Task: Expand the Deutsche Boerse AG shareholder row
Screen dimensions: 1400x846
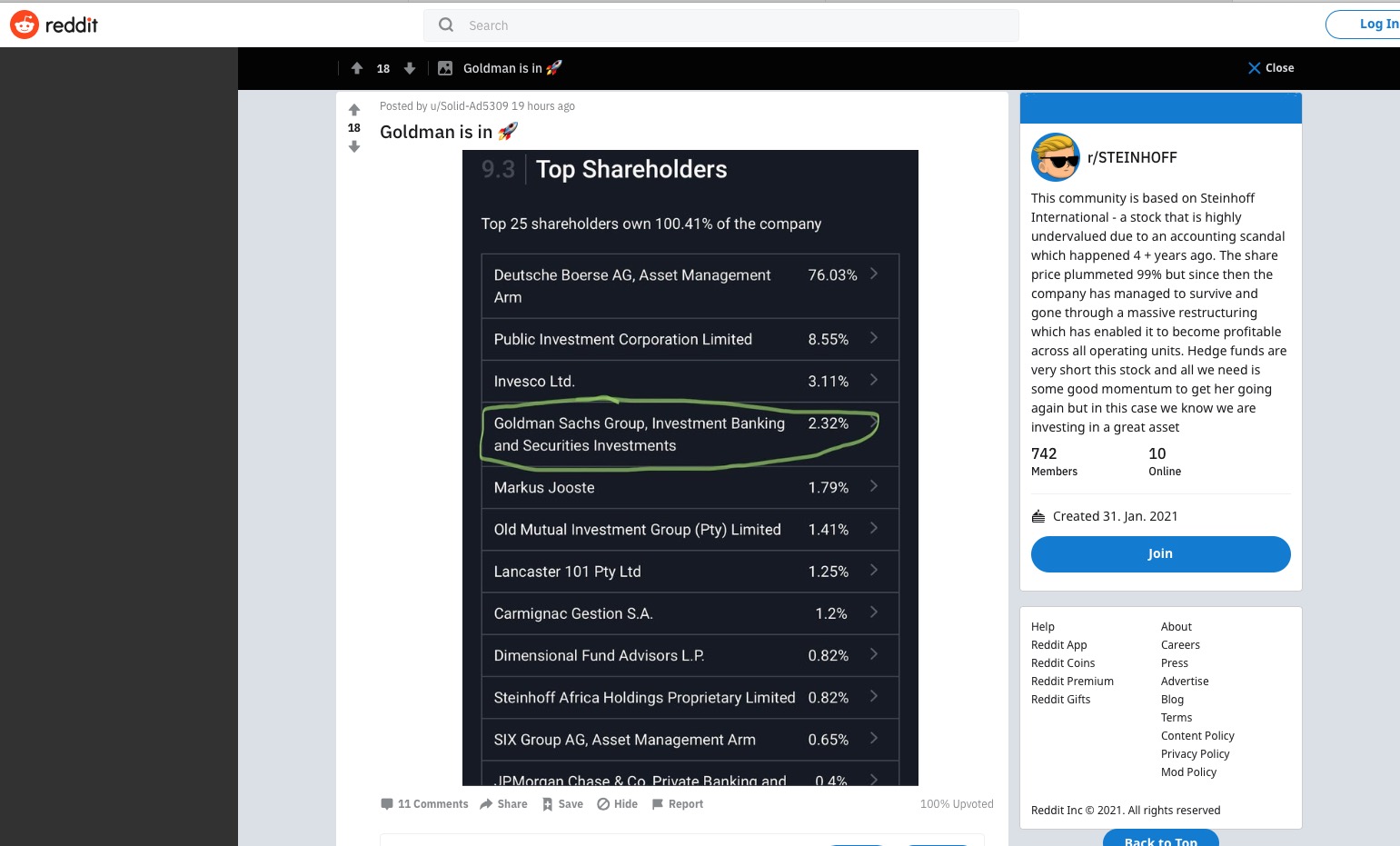Action: 874,274
